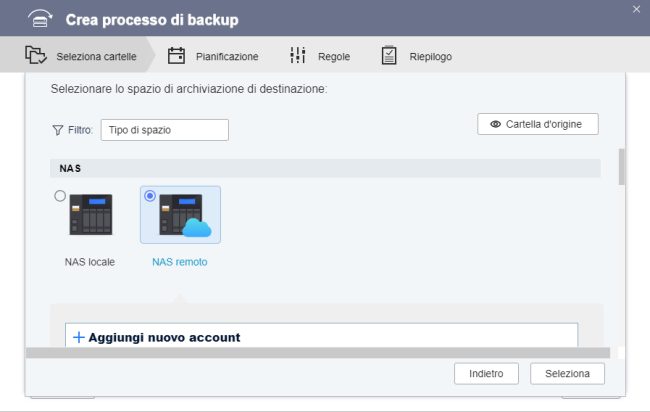Go to the Riepilogo step
Screen dimensions: 650x412
click(416, 56)
